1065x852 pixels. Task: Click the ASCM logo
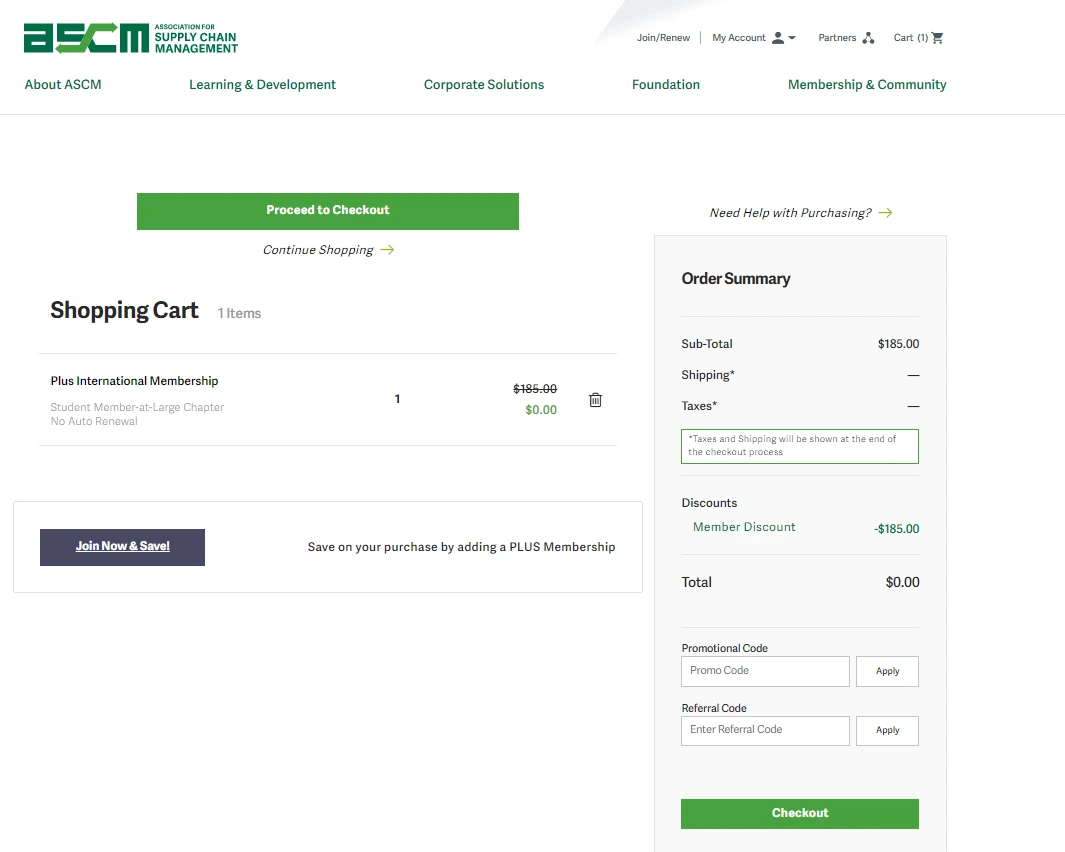click(130, 38)
